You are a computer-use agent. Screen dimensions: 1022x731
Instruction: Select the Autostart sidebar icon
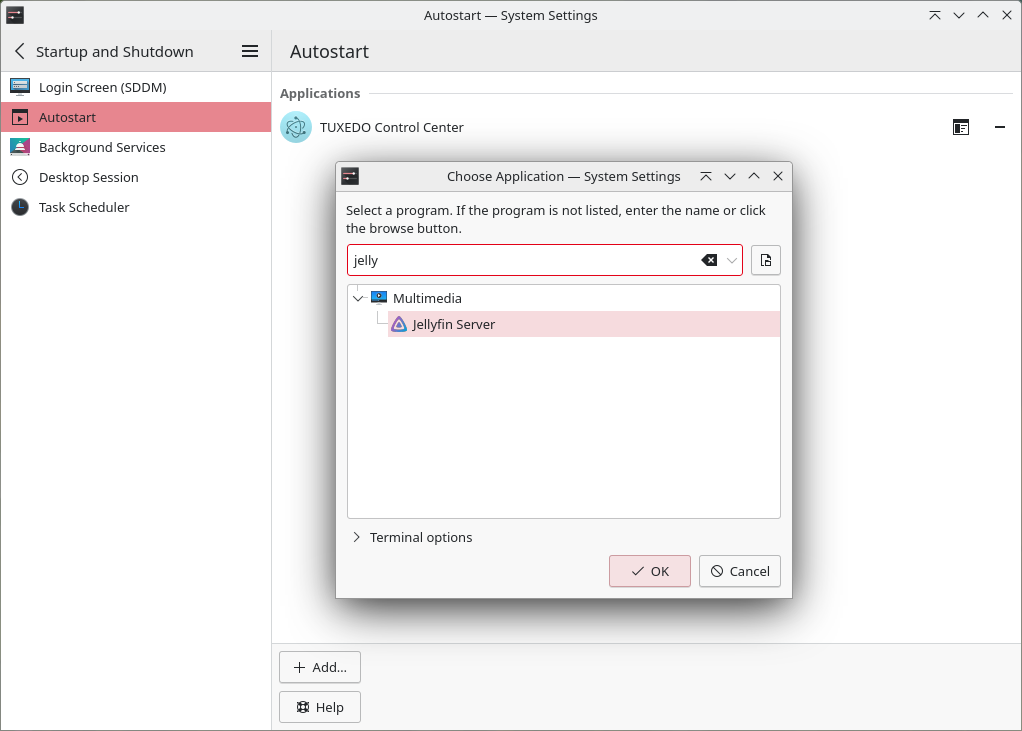click(19, 117)
